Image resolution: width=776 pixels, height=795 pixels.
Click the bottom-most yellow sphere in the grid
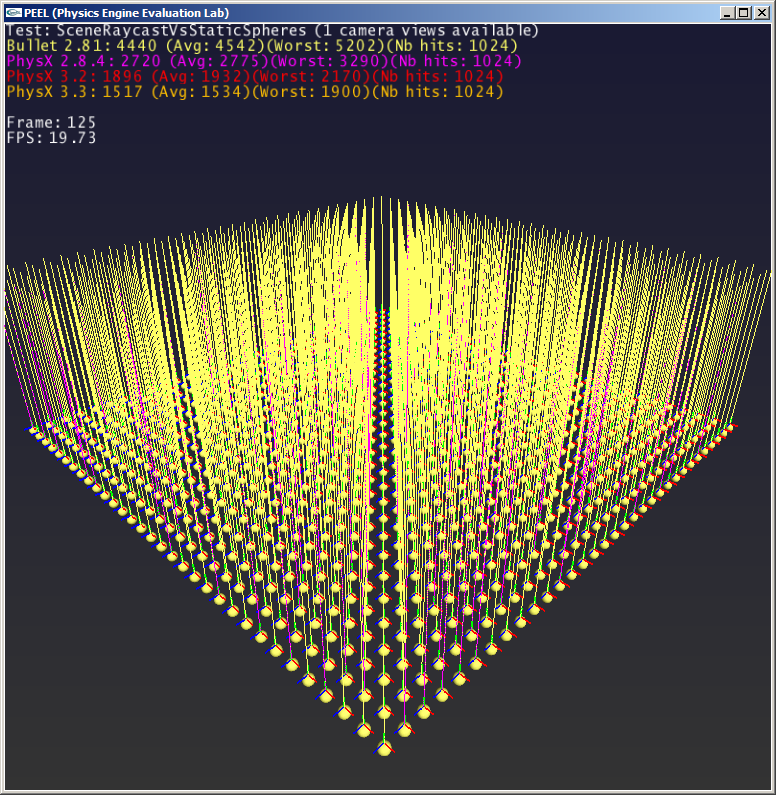coord(385,748)
